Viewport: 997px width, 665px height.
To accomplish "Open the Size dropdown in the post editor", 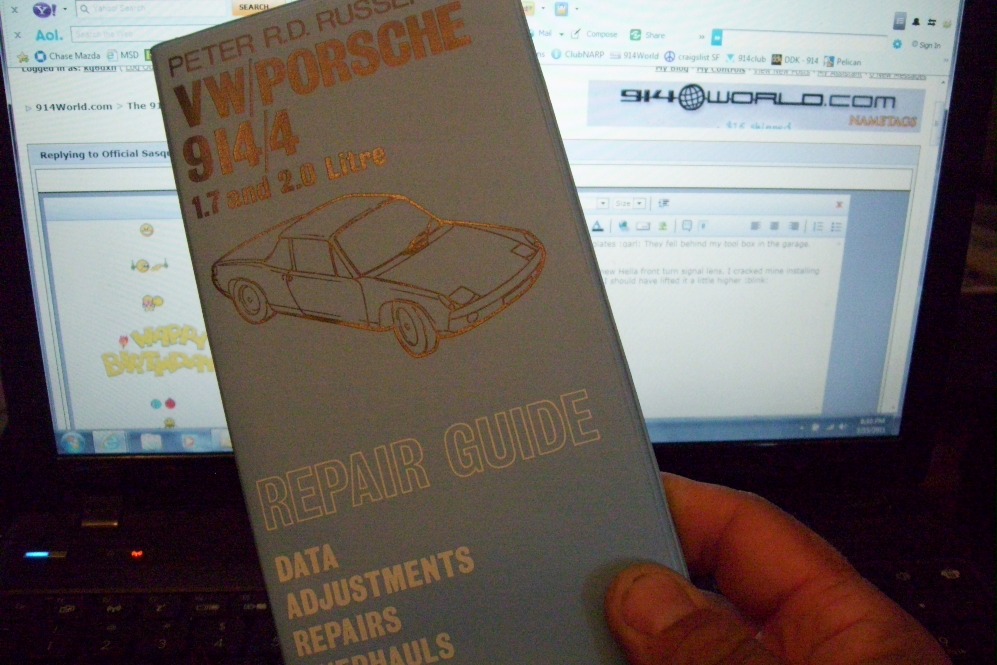I will coord(629,203).
